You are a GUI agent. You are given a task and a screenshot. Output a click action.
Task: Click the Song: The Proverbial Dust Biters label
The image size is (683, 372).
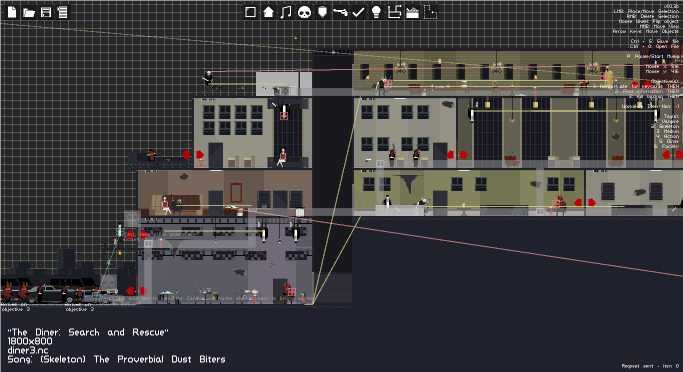coord(116,359)
